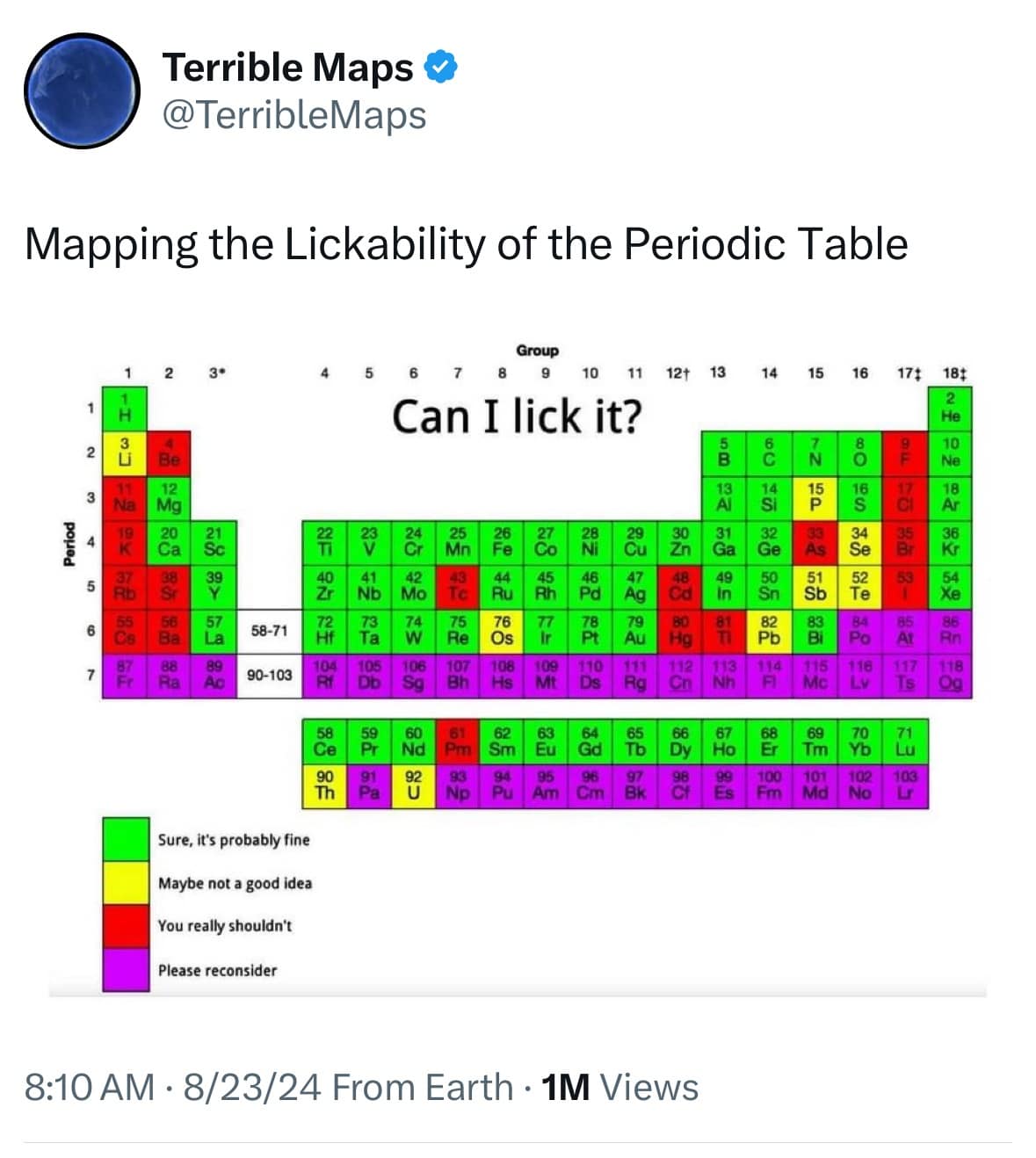The height and width of the screenshot is (1158, 1036).
Task: Click the Helium (He) element cell
Action: click(x=951, y=408)
